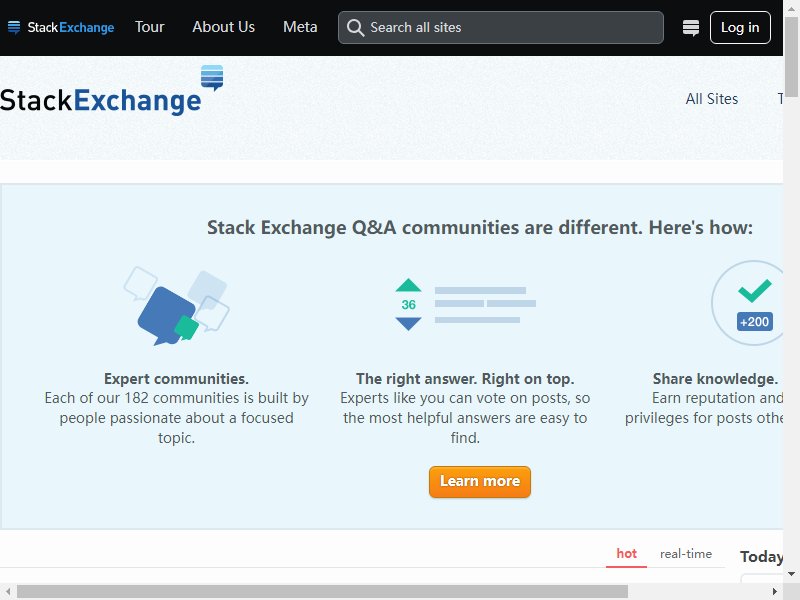
Task: Open the site switcher stack icon
Action: pos(691,28)
